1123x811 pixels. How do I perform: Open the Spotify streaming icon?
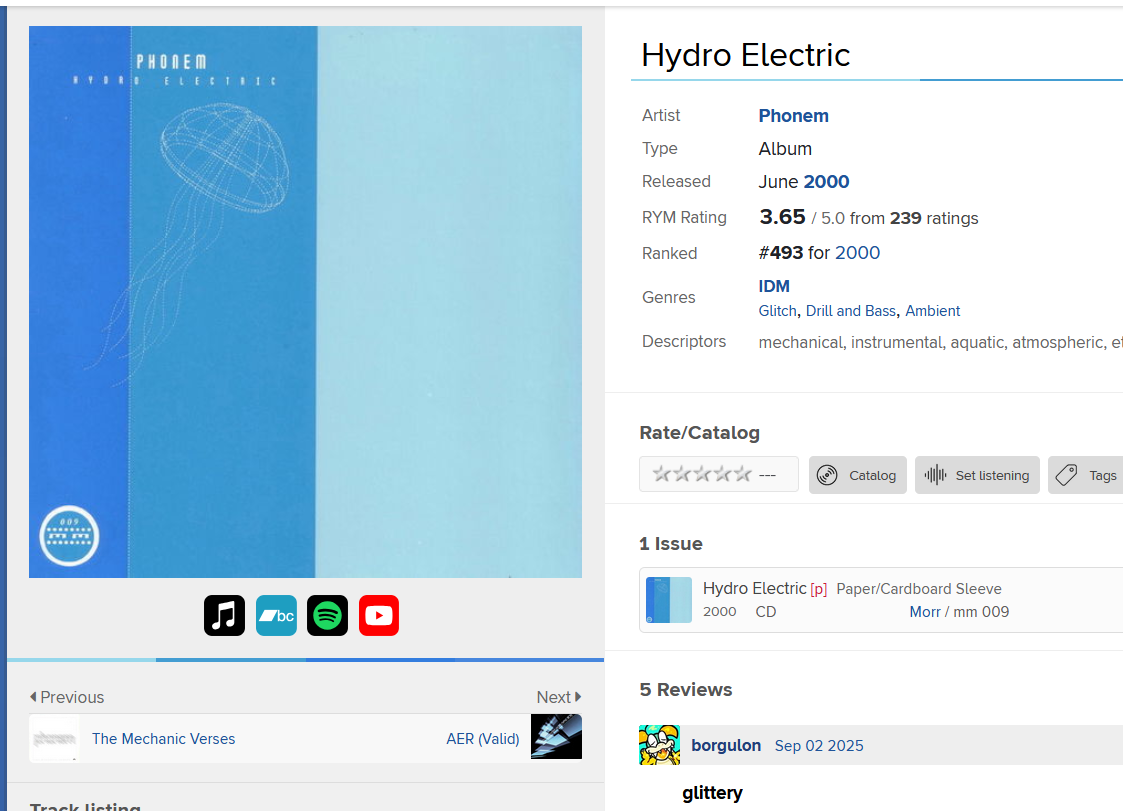pos(327,615)
